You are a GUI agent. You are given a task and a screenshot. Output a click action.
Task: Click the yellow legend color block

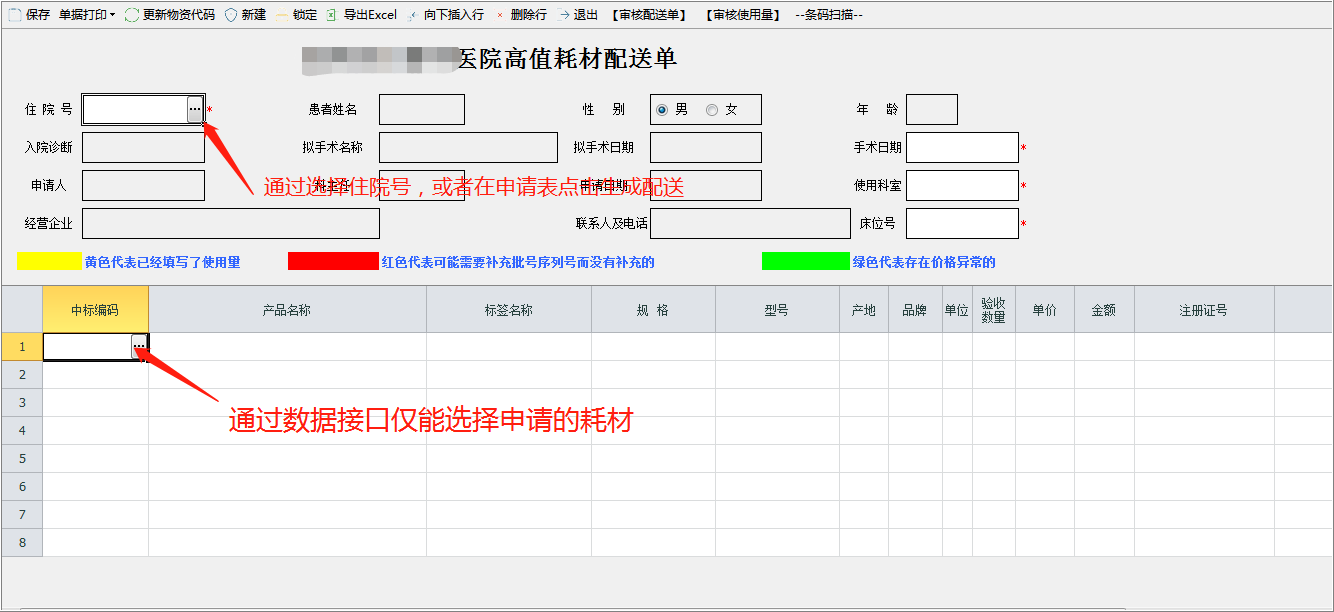coord(49,261)
